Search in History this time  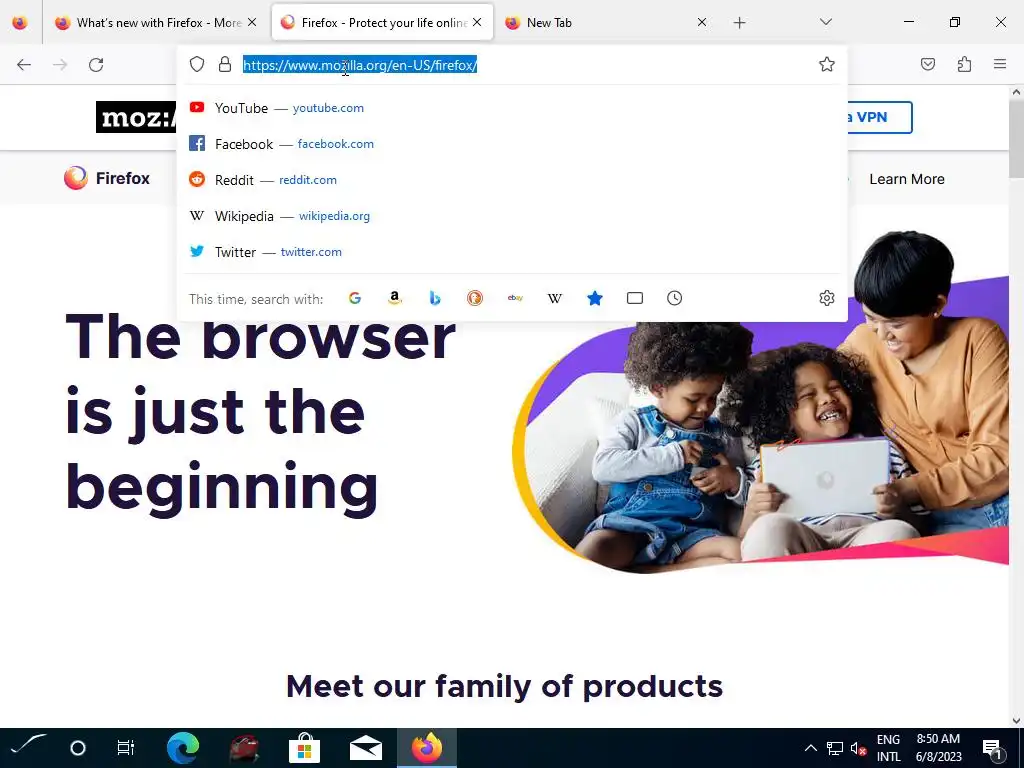coord(675,298)
